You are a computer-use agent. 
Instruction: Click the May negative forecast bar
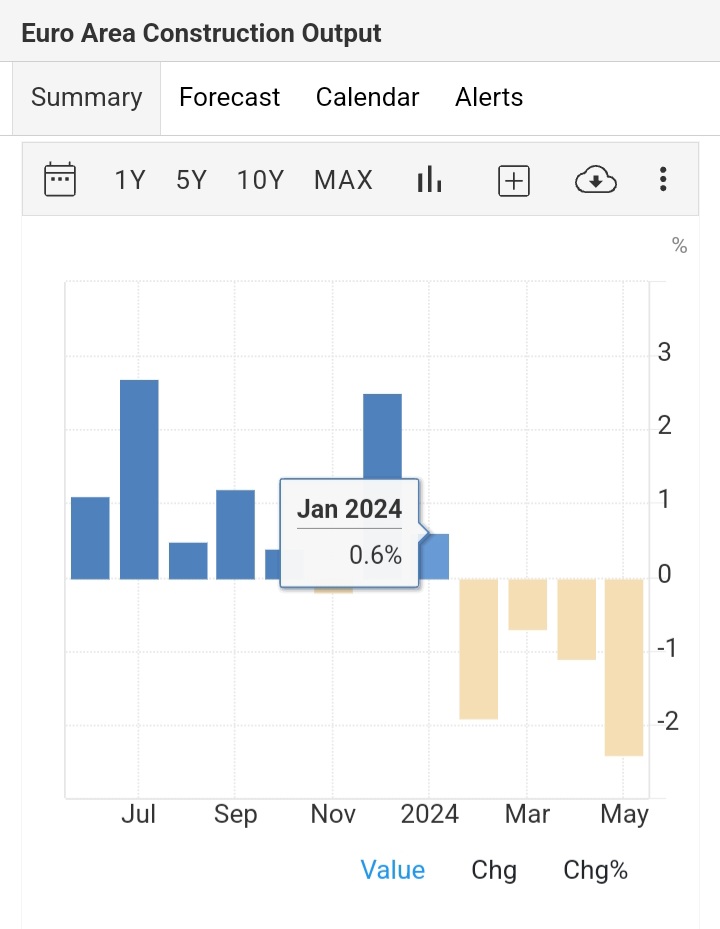point(624,667)
